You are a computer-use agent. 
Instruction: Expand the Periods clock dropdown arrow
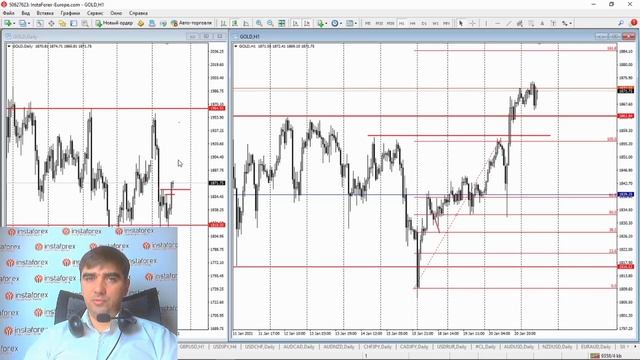[341, 23]
